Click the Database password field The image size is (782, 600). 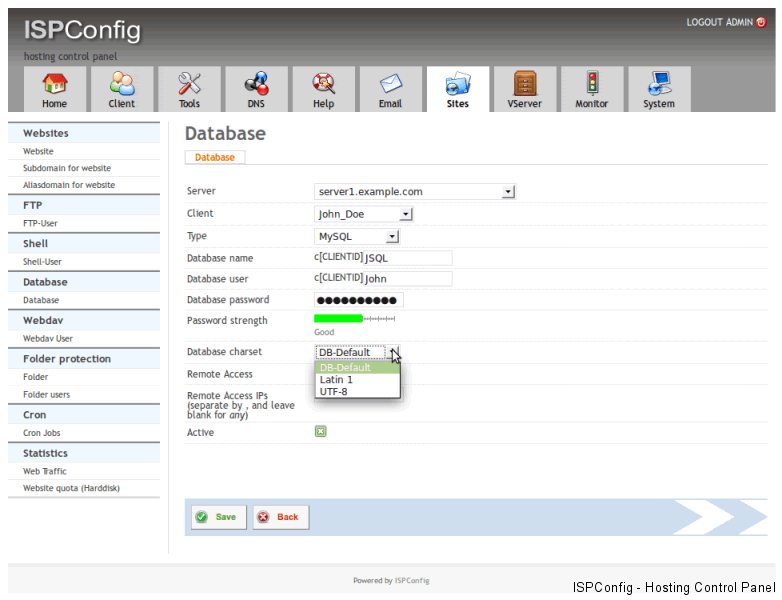pyautogui.click(x=358, y=300)
